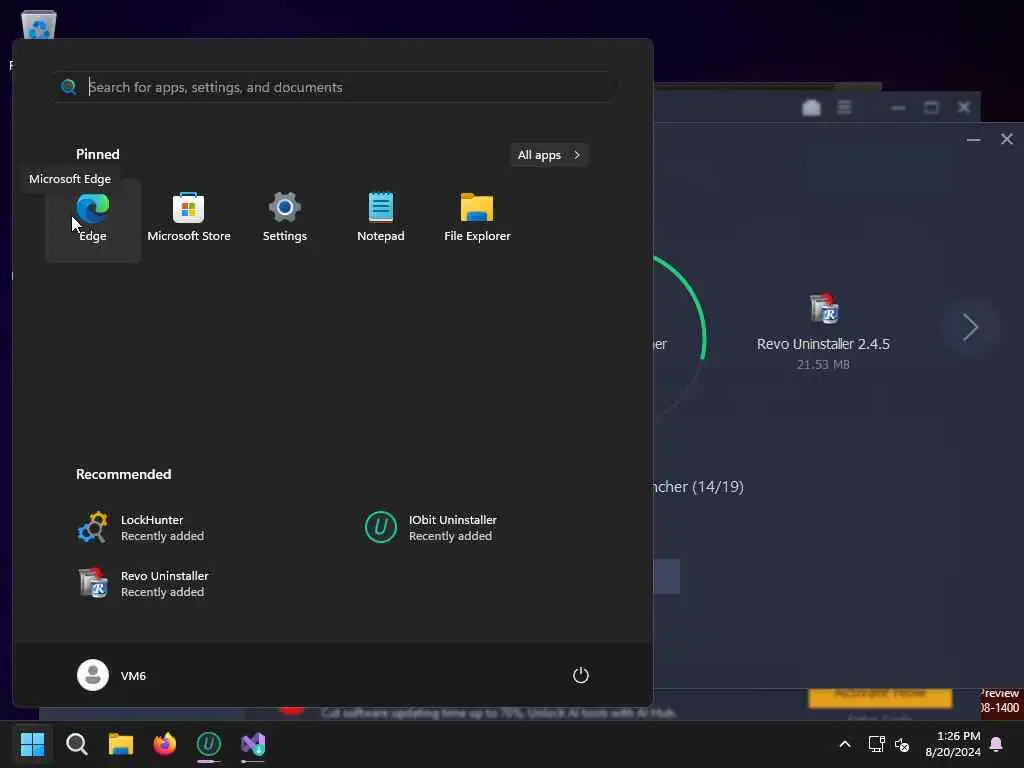Image resolution: width=1024 pixels, height=768 pixels.
Task: Open recommended LockHunter app
Action: [141, 528]
